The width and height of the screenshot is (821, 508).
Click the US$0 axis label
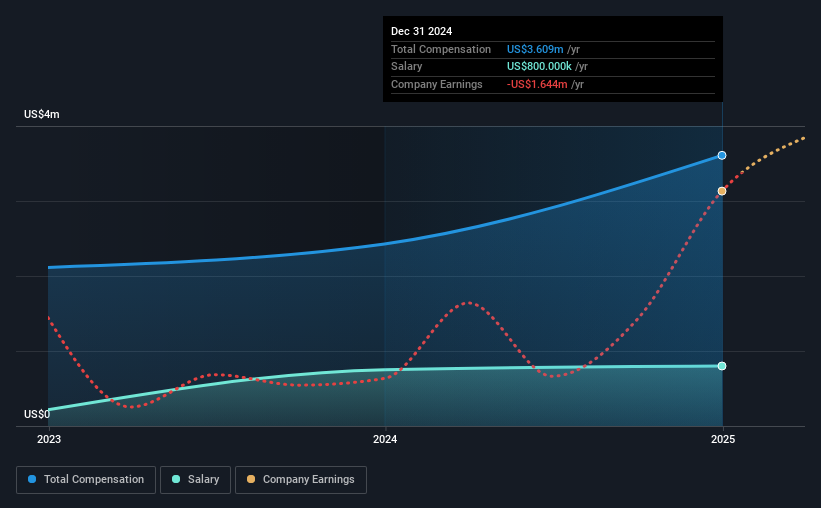37,414
